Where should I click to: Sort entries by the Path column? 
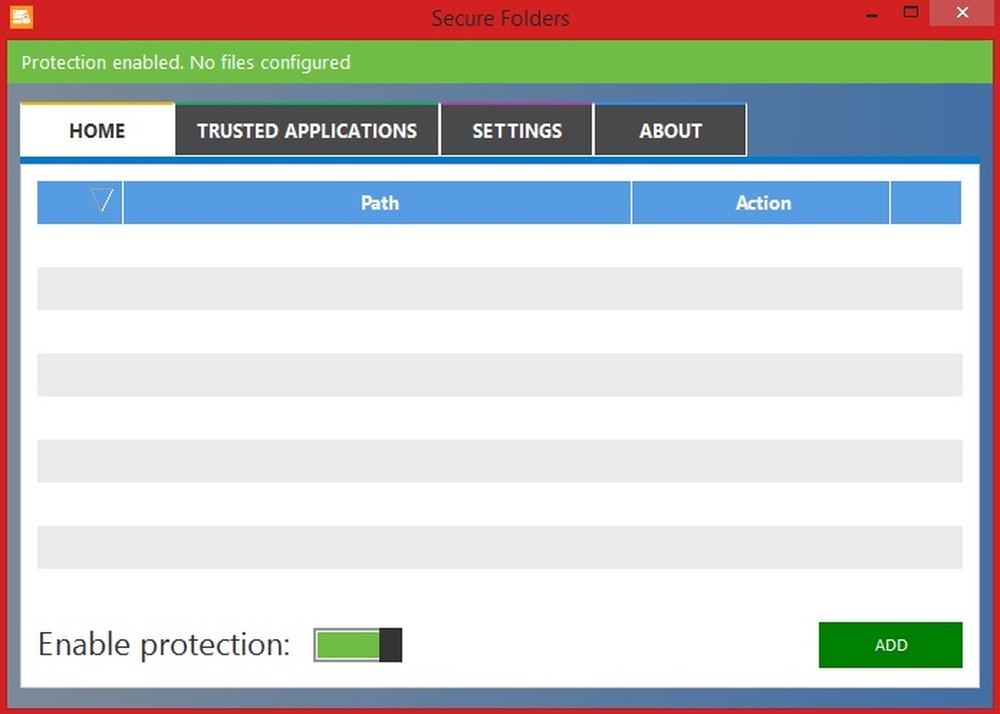pos(379,202)
